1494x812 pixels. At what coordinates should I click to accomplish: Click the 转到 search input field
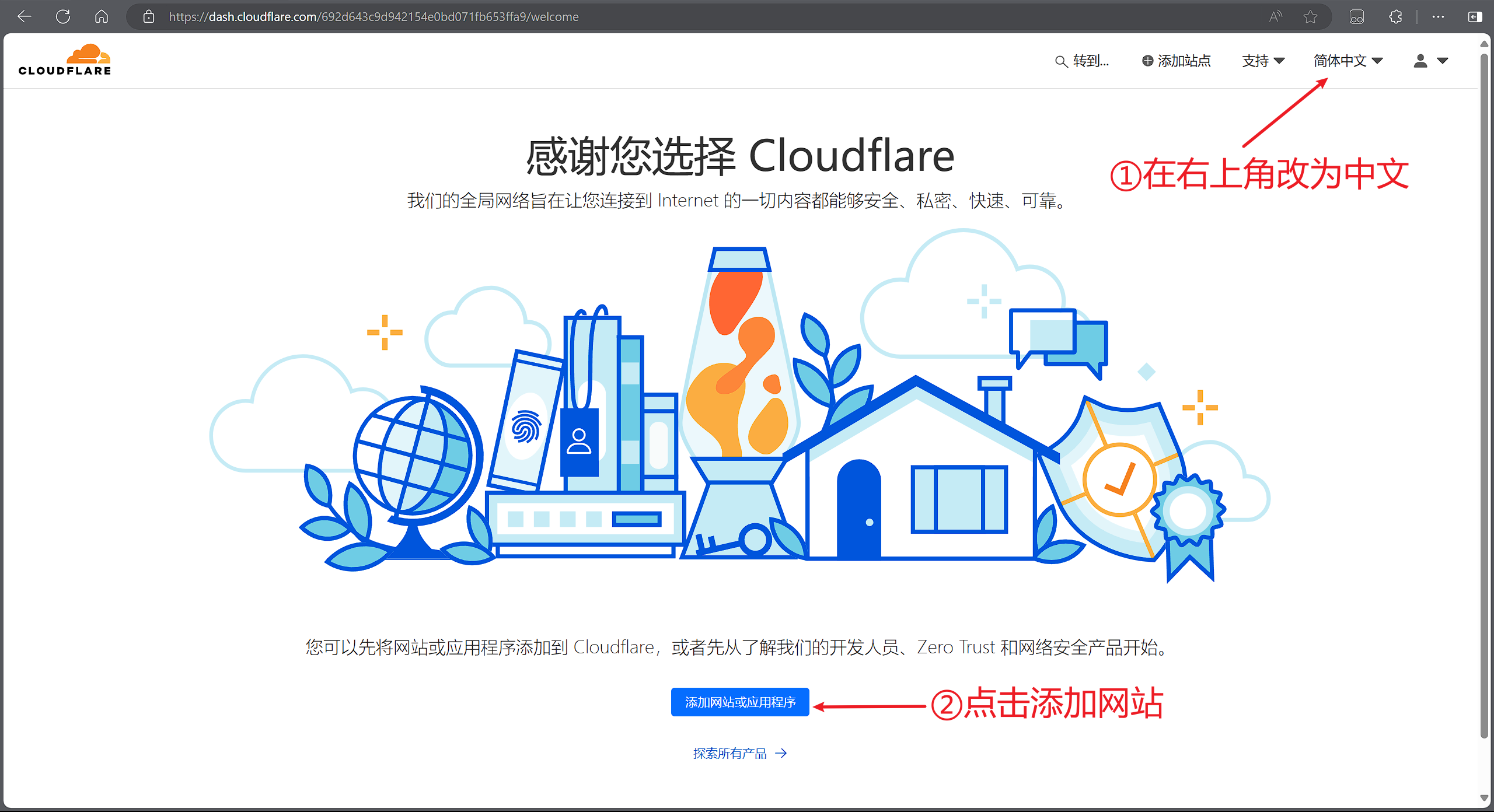pyautogui.click(x=1090, y=61)
